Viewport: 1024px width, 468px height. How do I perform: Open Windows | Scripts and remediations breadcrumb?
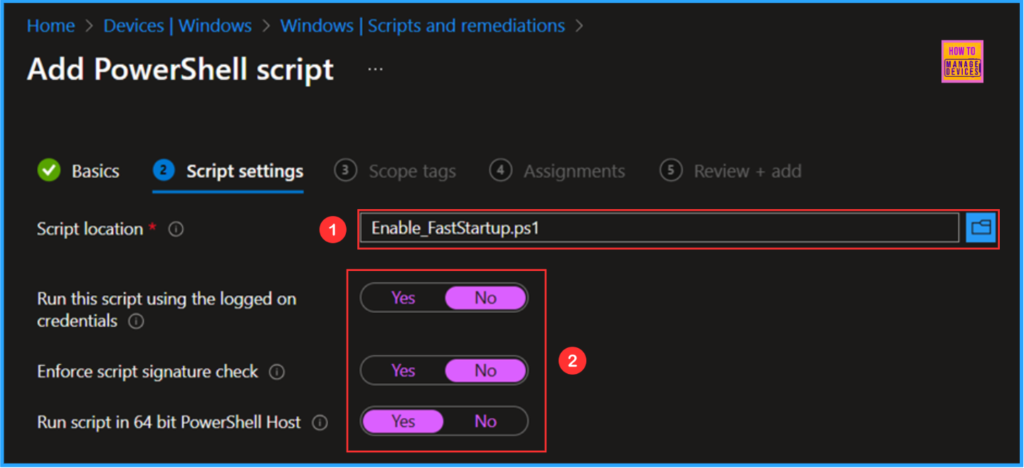(423, 26)
